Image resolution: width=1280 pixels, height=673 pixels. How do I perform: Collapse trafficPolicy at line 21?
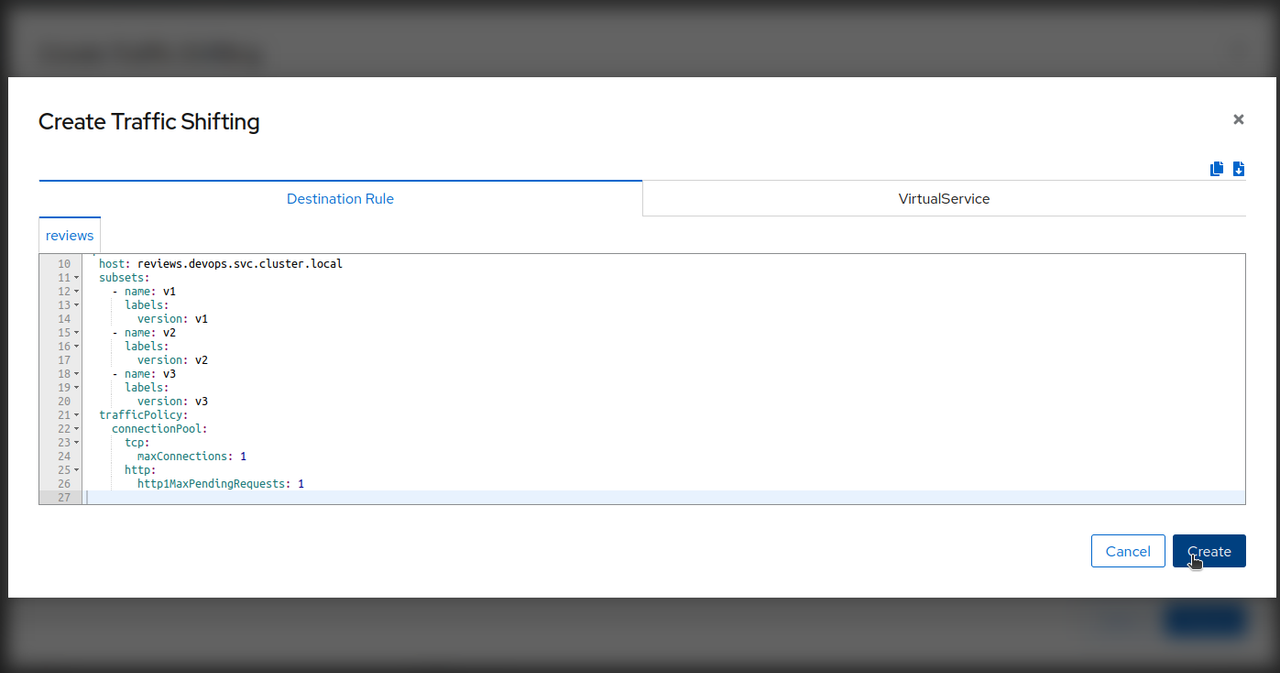77,415
